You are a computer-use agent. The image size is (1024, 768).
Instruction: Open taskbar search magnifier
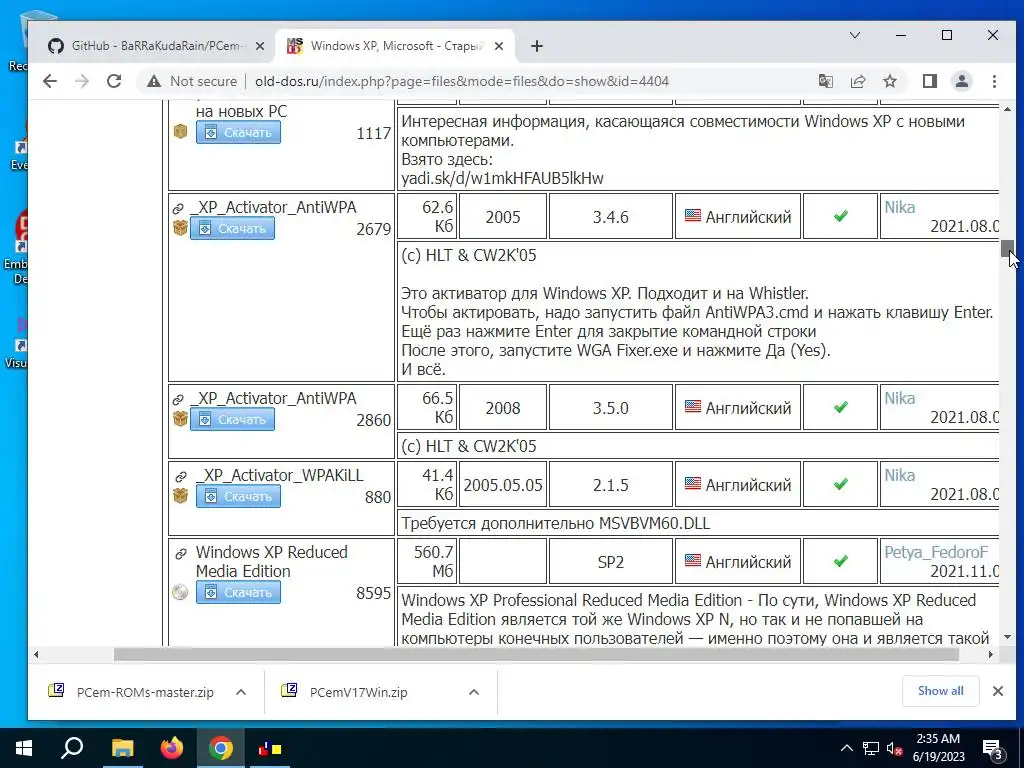pyautogui.click(x=72, y=748)
